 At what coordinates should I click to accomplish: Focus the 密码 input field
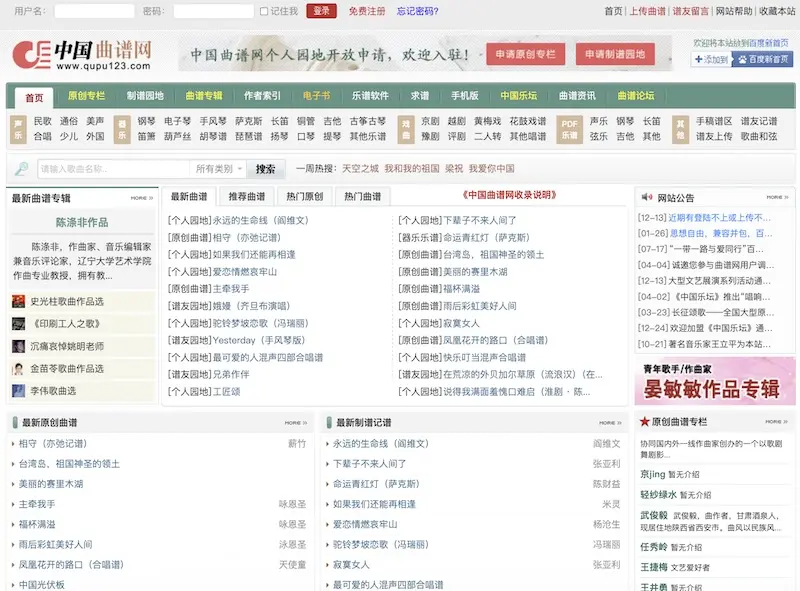[x=213, y=11]
